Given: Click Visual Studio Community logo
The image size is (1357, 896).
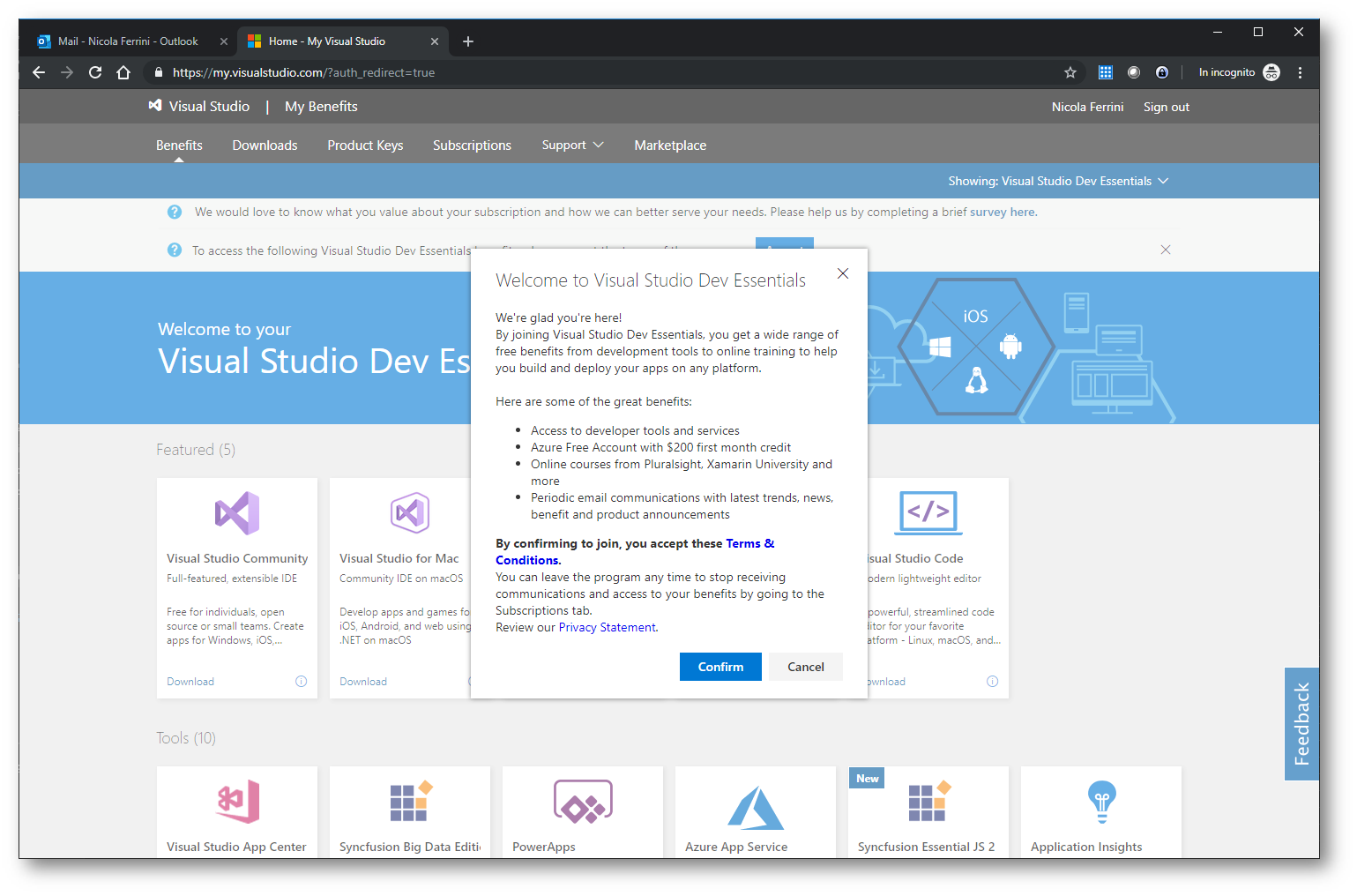Looking at the screenshot, I should 237,513.
